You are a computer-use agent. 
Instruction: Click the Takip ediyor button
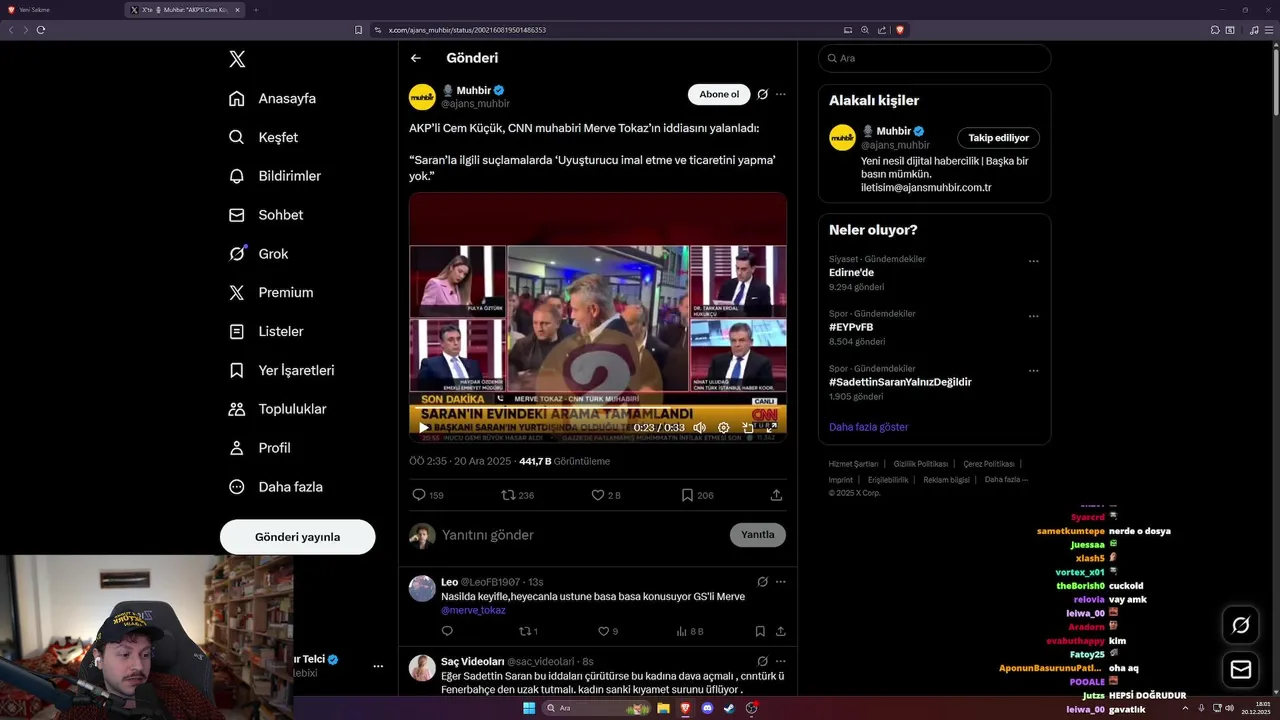point(998,138)
